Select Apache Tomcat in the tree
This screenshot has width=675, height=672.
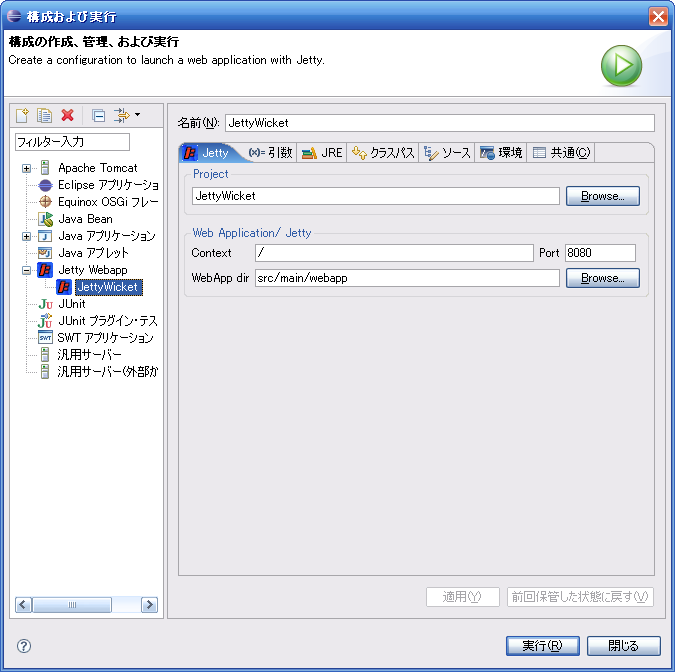[x=98, y=168]
